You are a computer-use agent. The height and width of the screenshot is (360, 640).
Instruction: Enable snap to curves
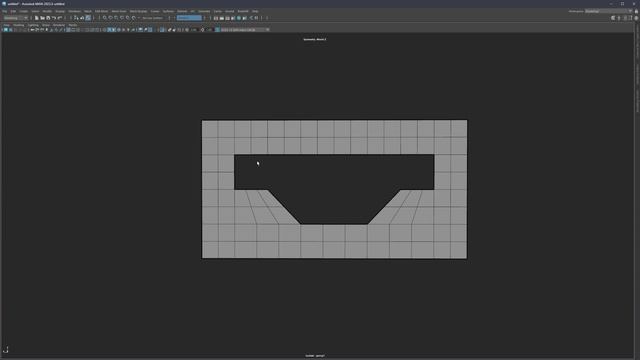(x=111, y=18)
